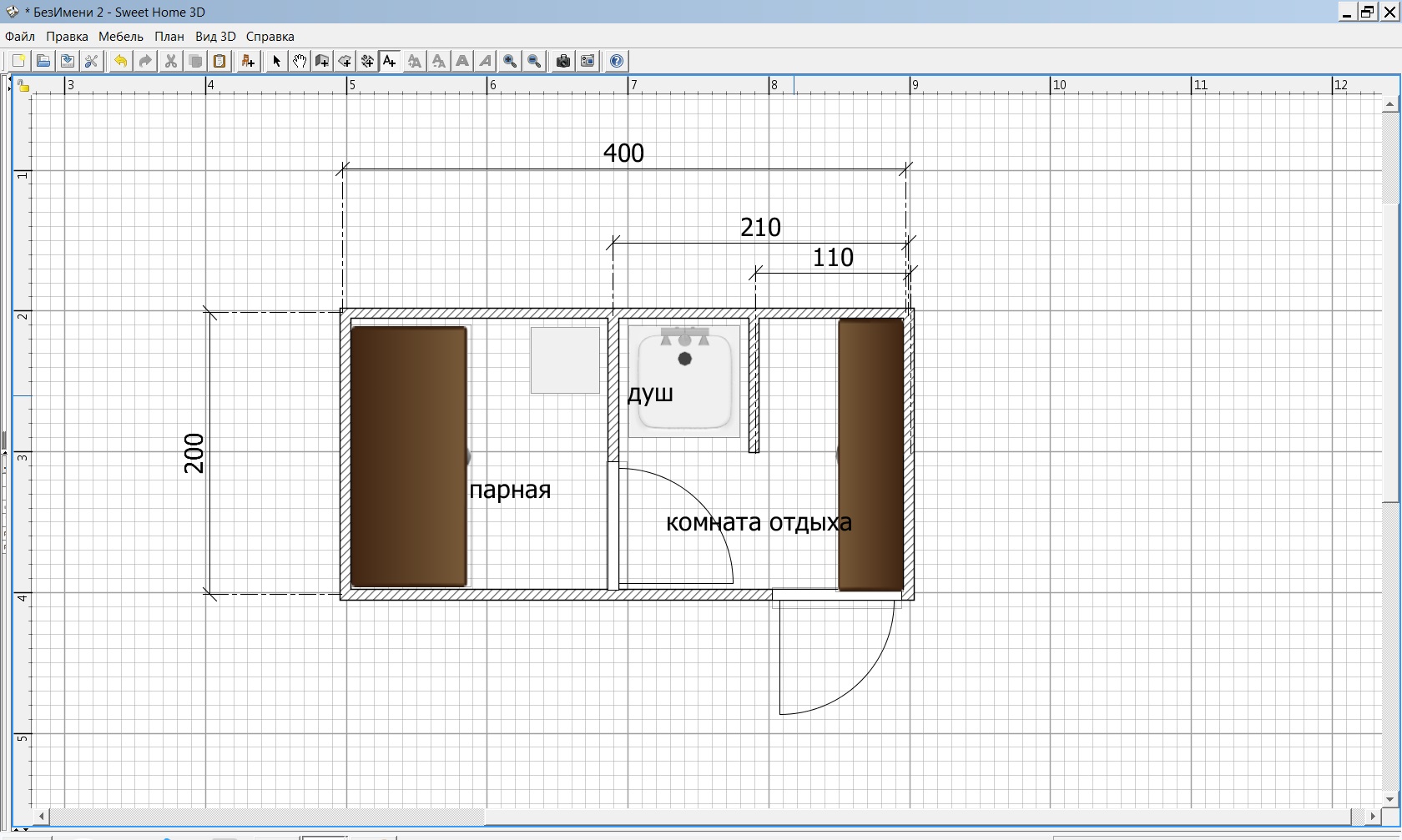The image size is (1402, 840).
Task: Click the Add text tool
Action: (389, 61)
